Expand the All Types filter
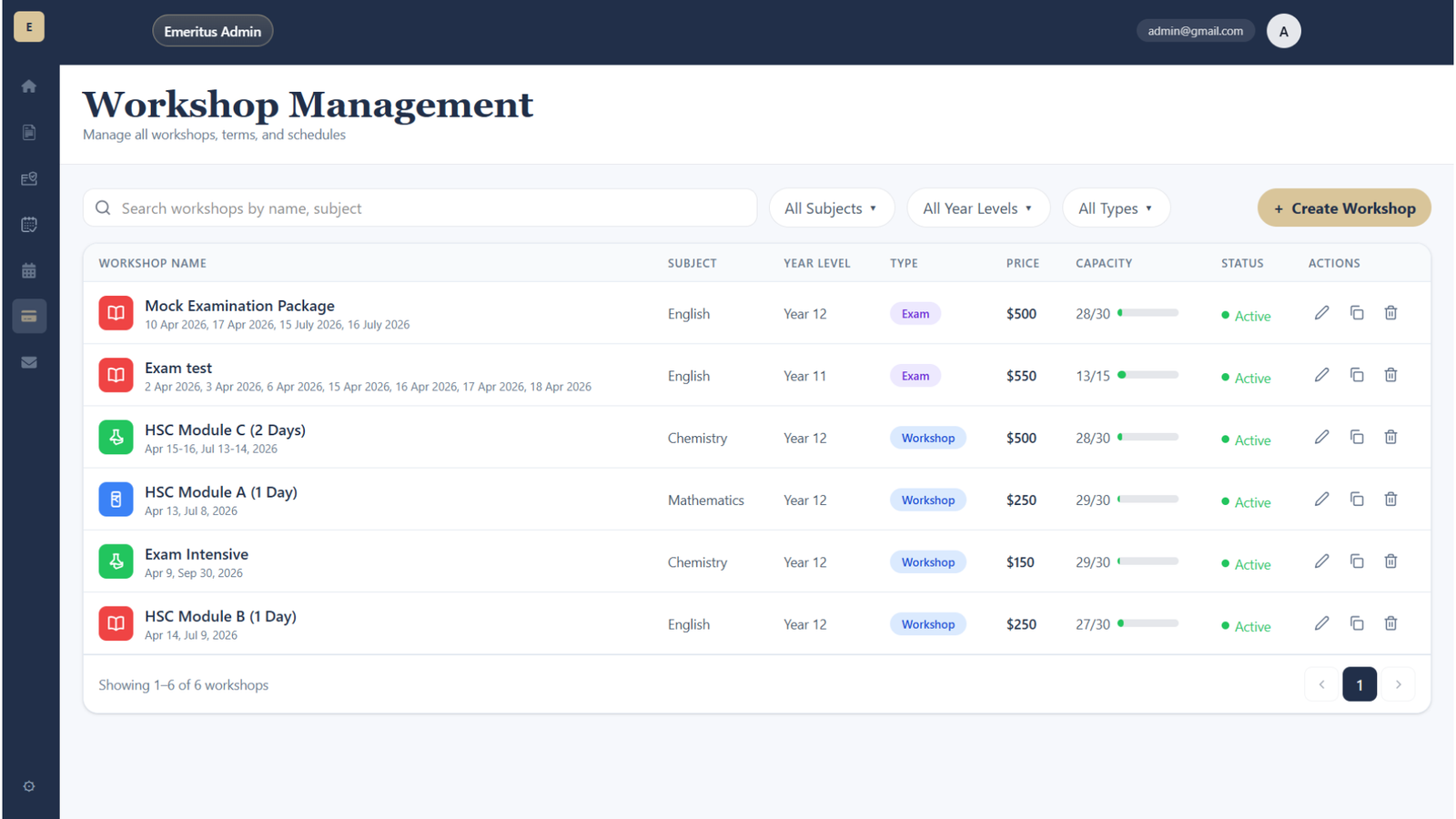This screenshot has width=1456, height=819. pyautogui.click(x=1115, y=208)
